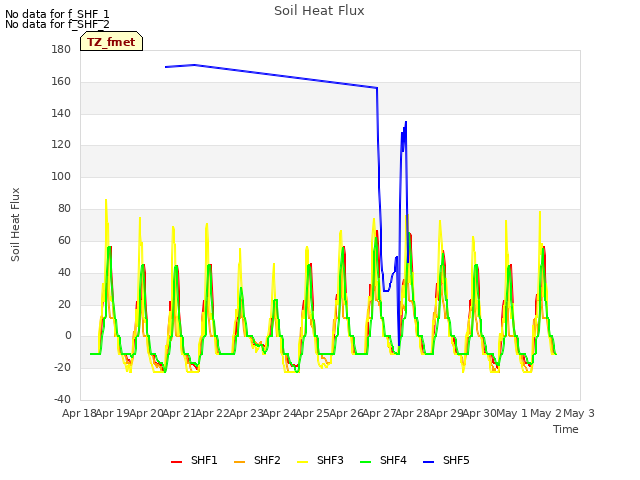
Task: Click the -40 y-axis tick label
Action: [x=62, y=399]
